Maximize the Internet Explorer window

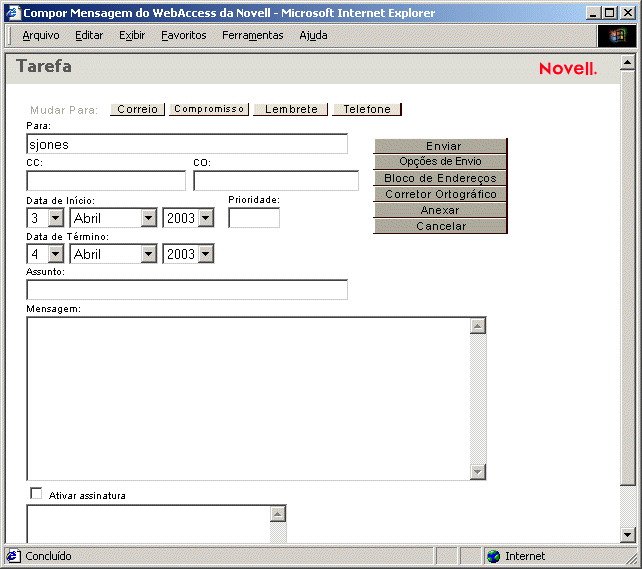610,13
